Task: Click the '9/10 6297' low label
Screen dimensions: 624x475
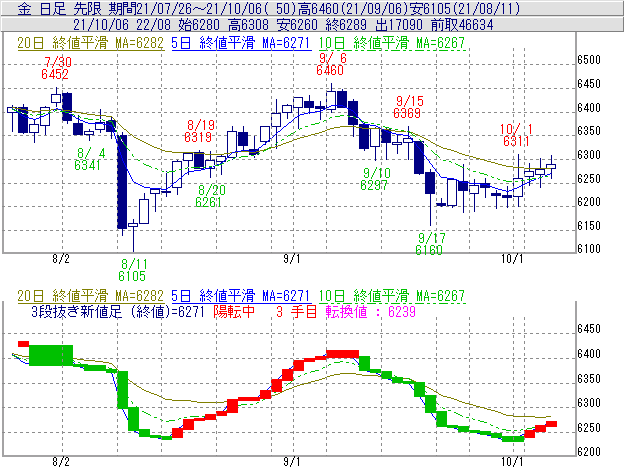Action: [x=376, y=179]
